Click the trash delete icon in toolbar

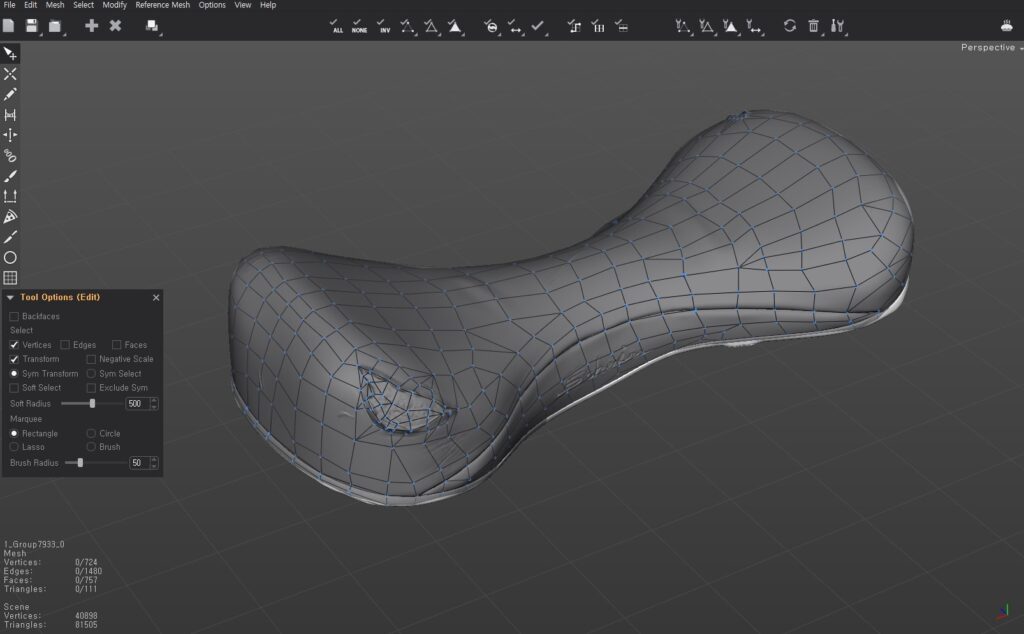pyautogui.click(x=814, y=26)
